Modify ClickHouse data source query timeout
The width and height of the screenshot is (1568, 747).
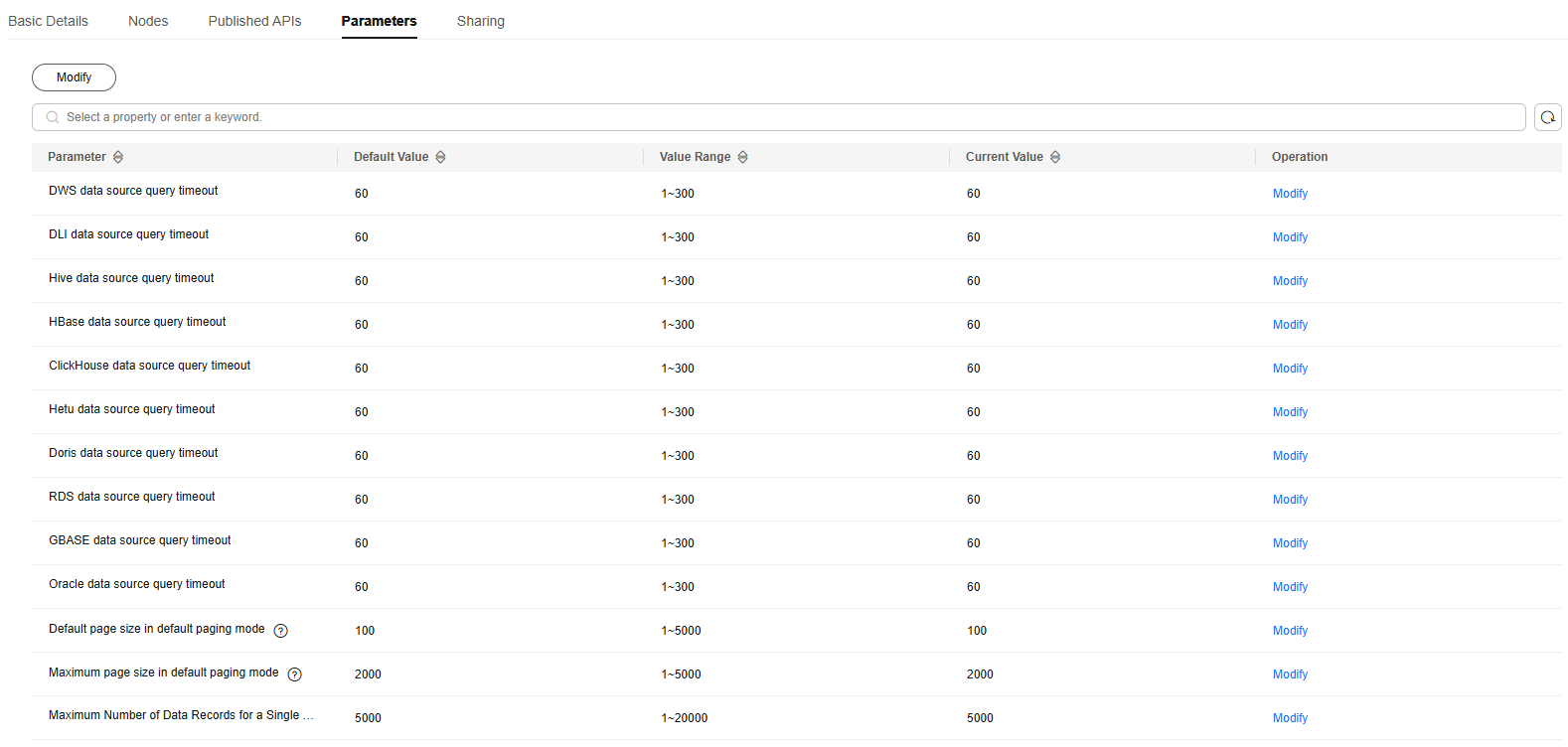point(1290,369)
